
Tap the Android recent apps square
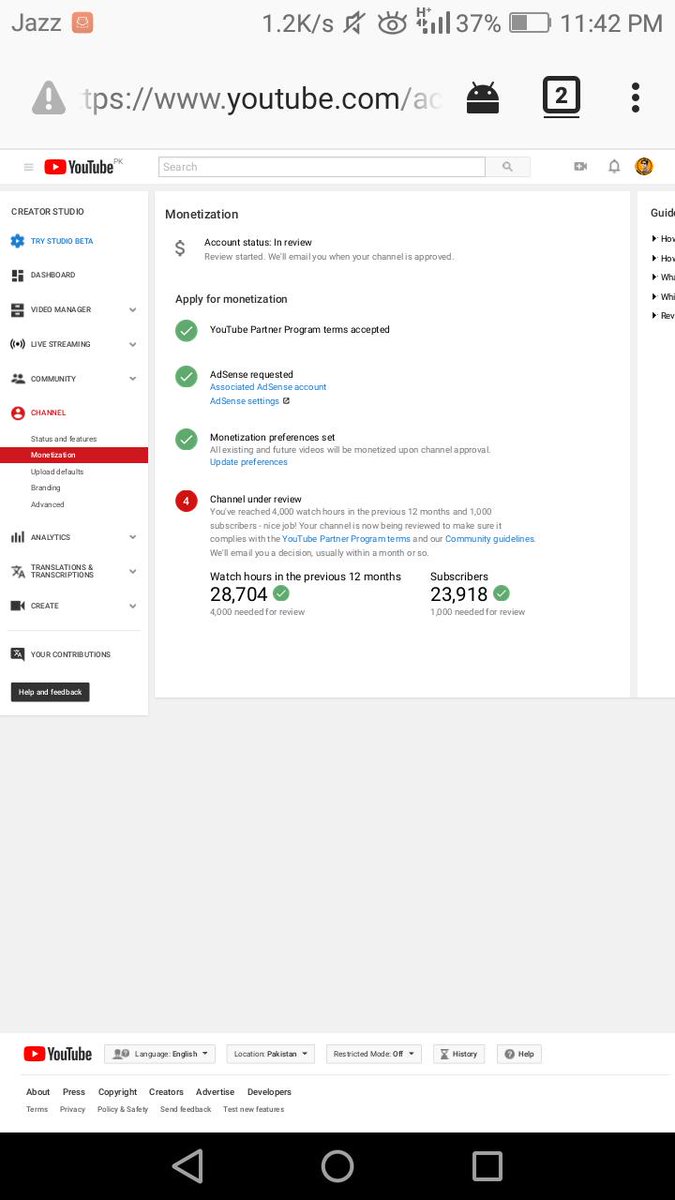pos(487,1166)
